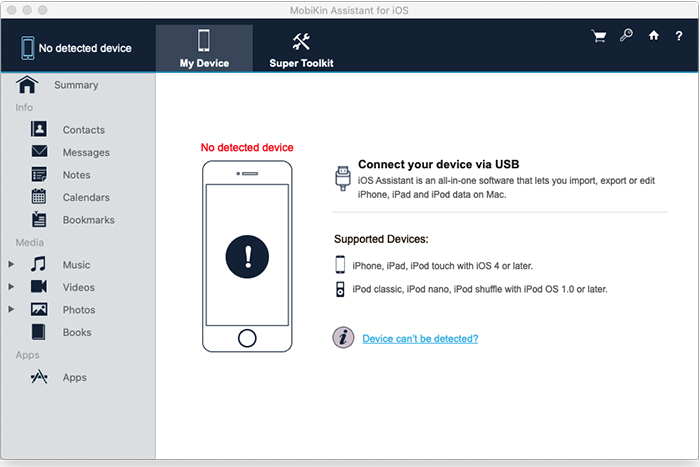Expand the Photos category arrow
Viewport: 700px width, 467px height.
[x=11, y=309]
